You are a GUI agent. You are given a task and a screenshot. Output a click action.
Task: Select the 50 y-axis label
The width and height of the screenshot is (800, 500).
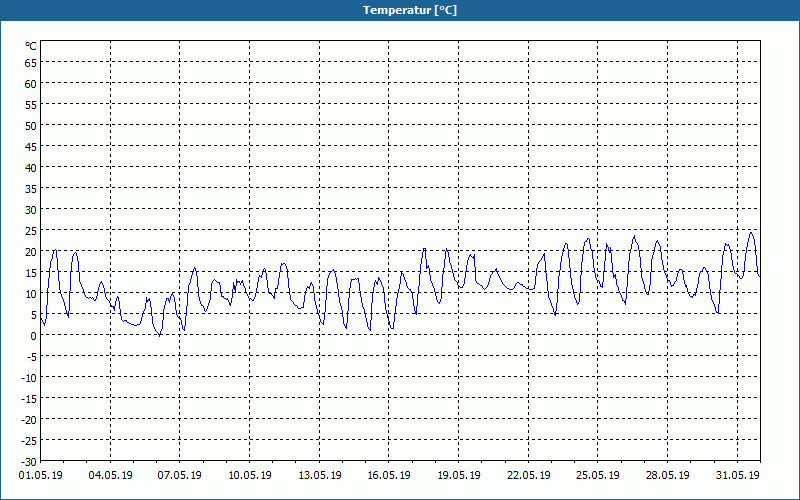31,126
